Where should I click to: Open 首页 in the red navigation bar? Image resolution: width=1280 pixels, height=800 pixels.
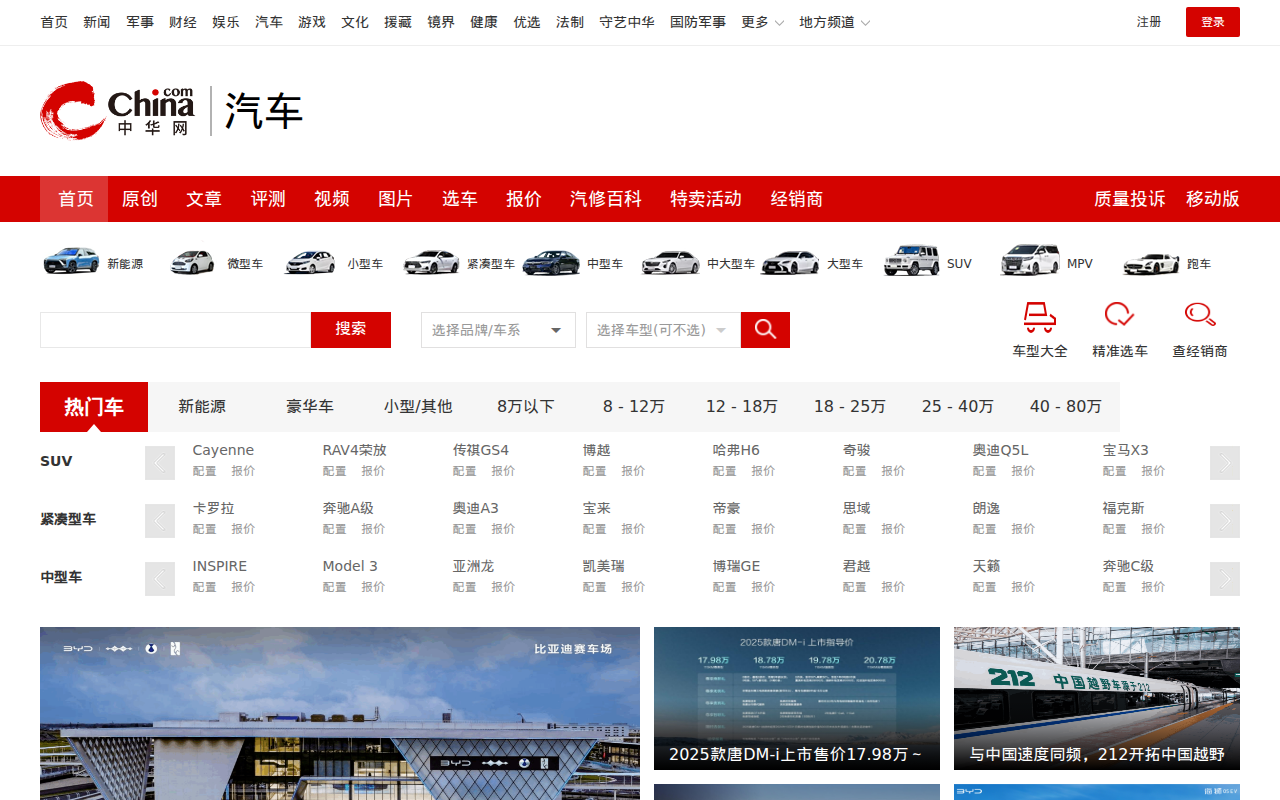click(76, 199)
